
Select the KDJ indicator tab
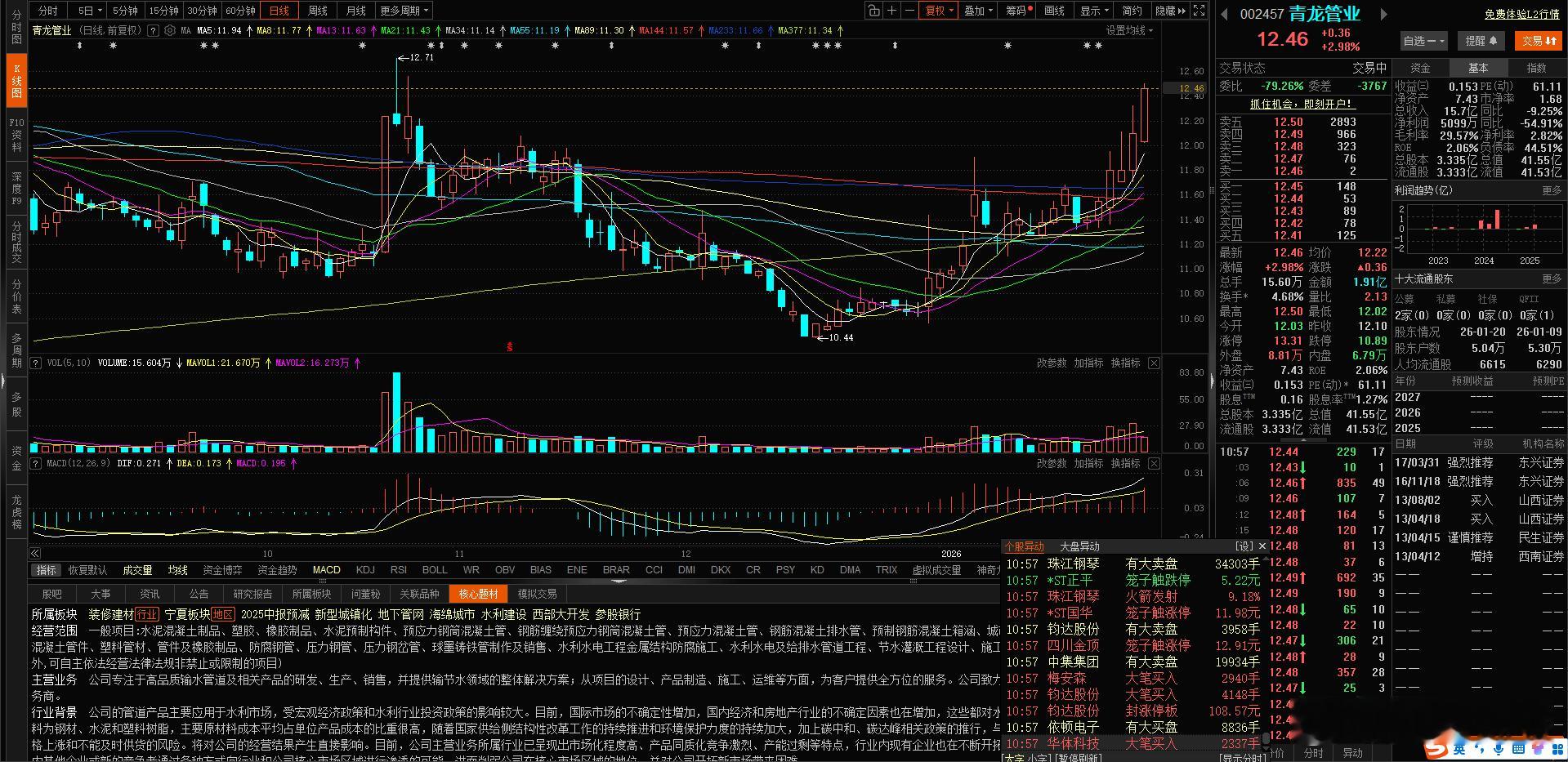(x=365, y=570)
